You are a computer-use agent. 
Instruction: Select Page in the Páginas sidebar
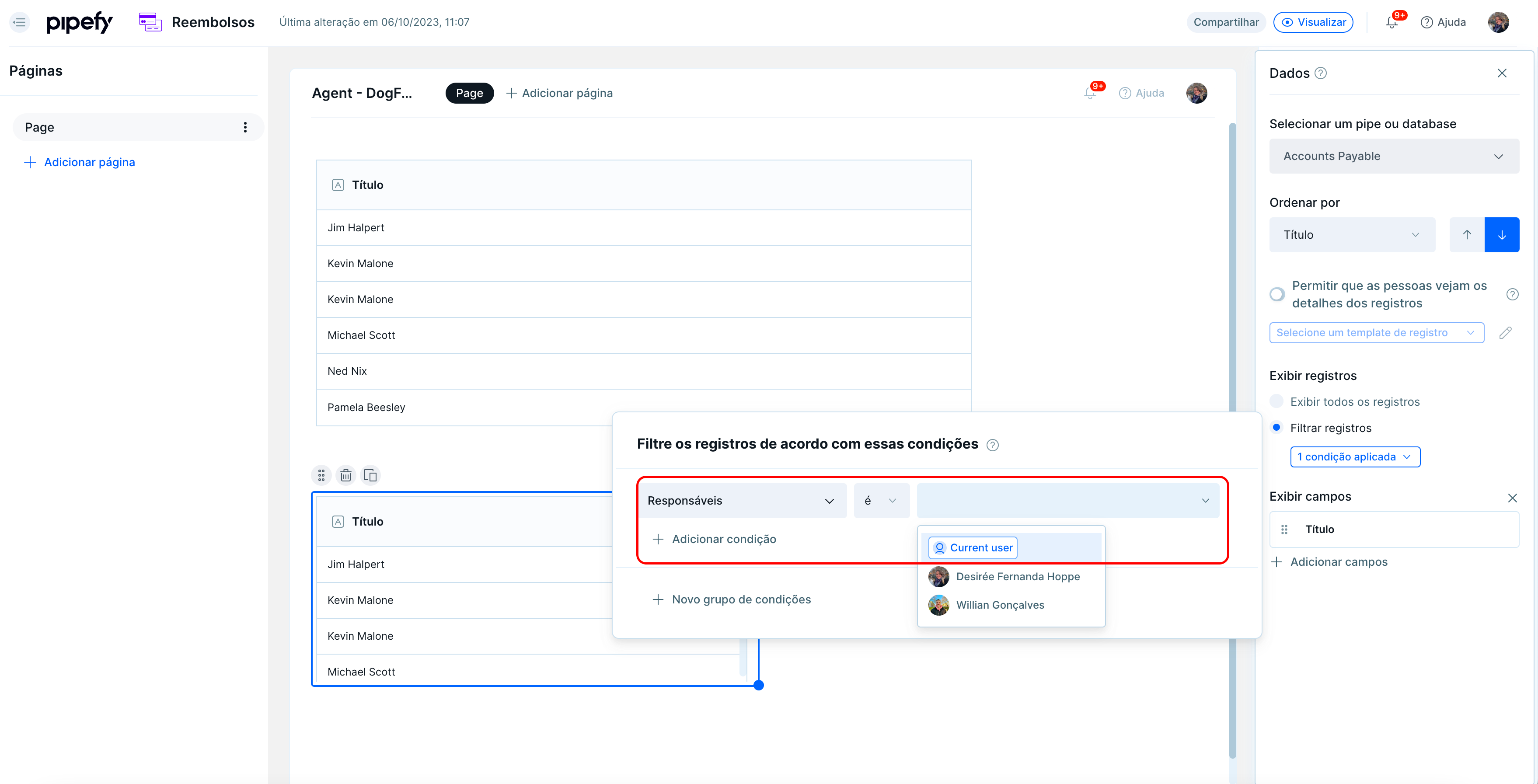138,127
